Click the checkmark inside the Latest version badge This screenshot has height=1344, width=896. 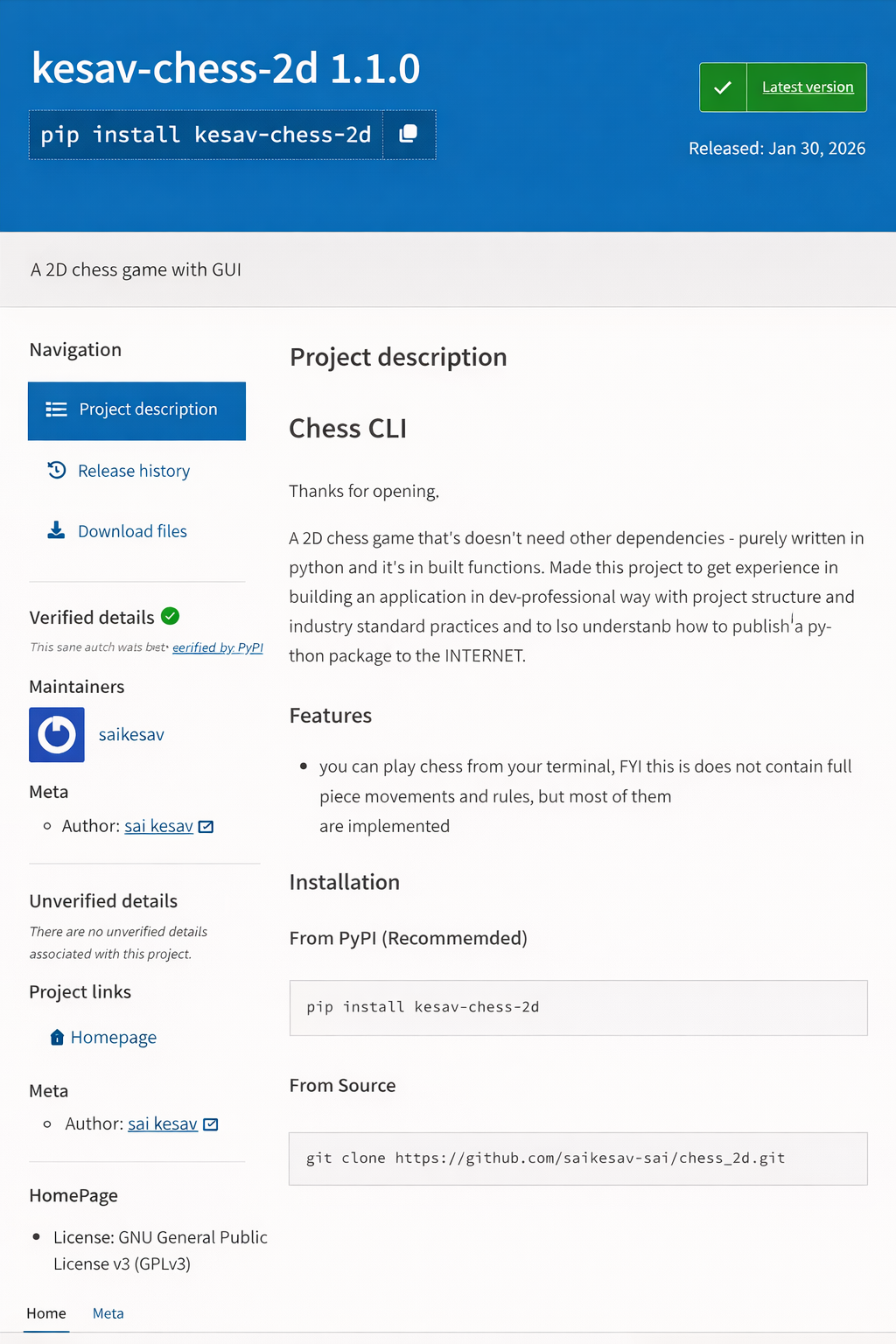[x=723, y=87]
